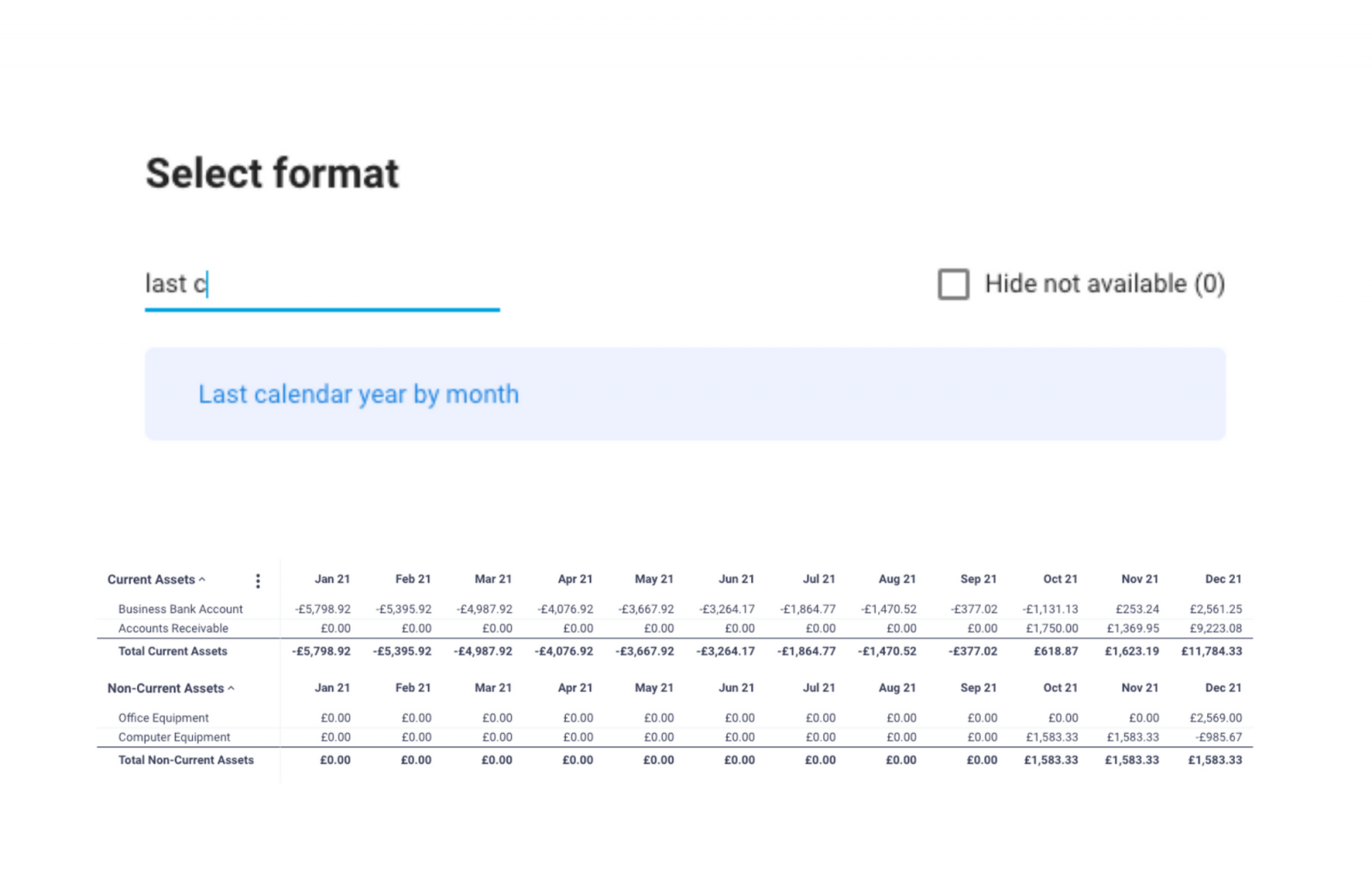Click the -£3,264.17 Business Bank Account Jun value

(x=727, y=609)
